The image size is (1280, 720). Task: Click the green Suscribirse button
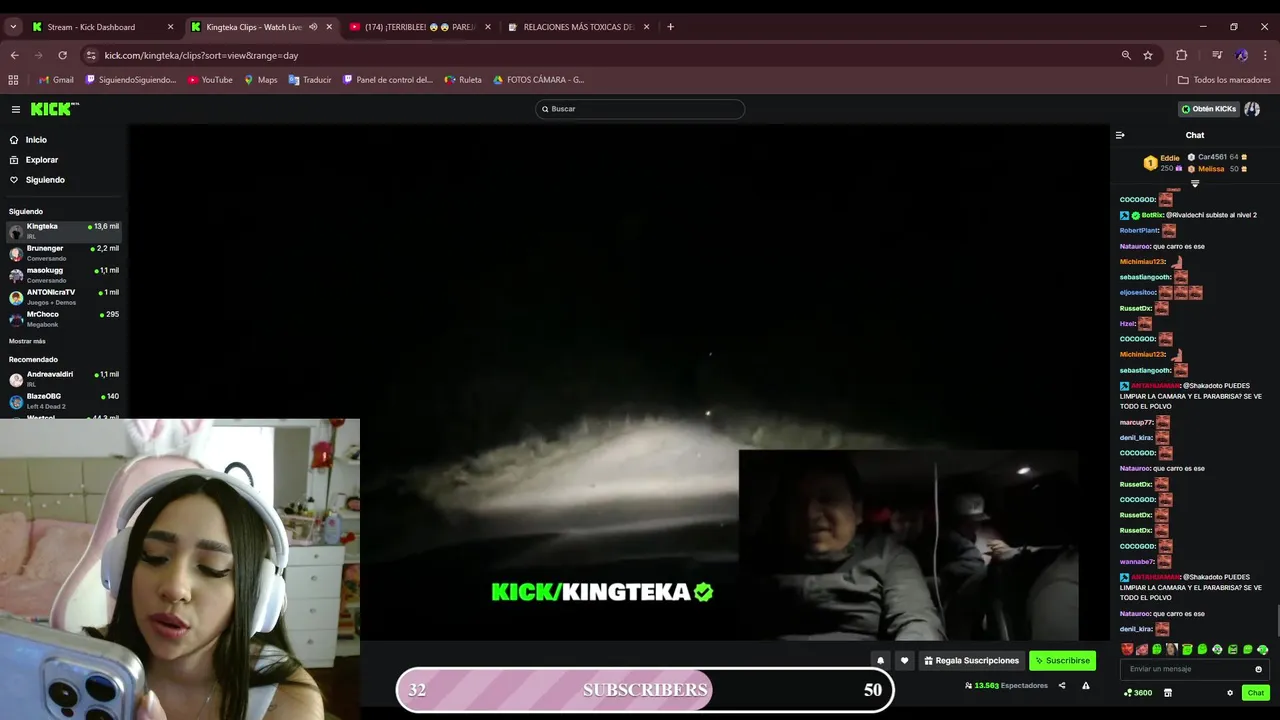(1062, 660)
